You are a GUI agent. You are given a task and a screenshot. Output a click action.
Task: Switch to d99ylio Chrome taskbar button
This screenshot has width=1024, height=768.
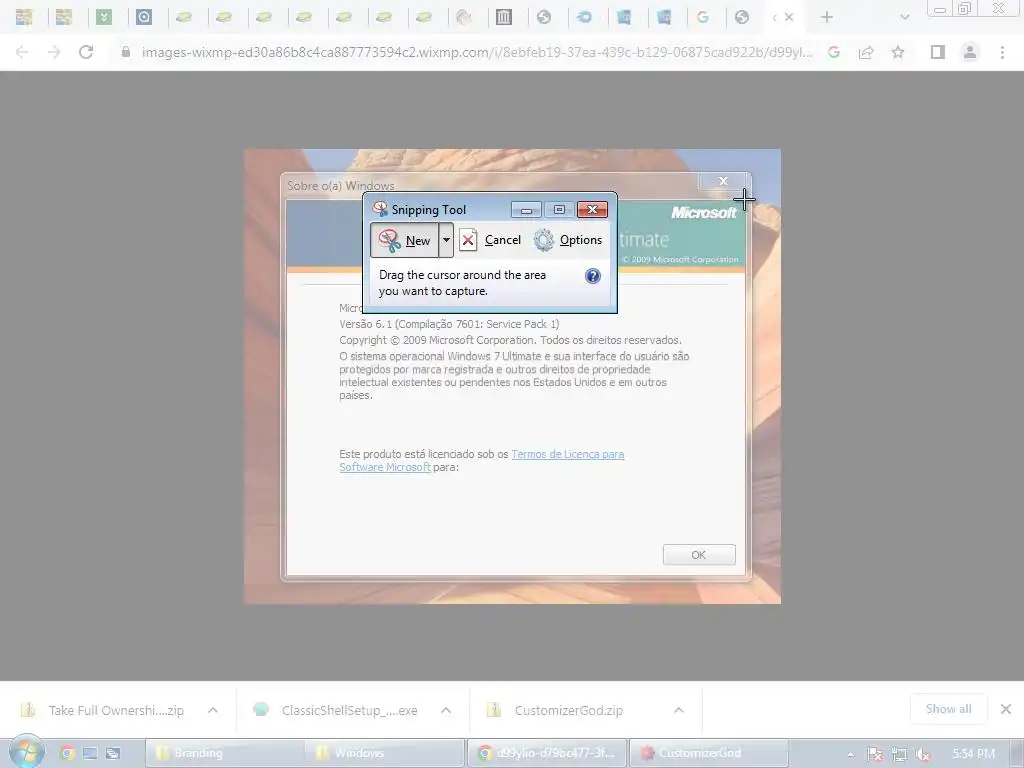click(x=547, y=753)
